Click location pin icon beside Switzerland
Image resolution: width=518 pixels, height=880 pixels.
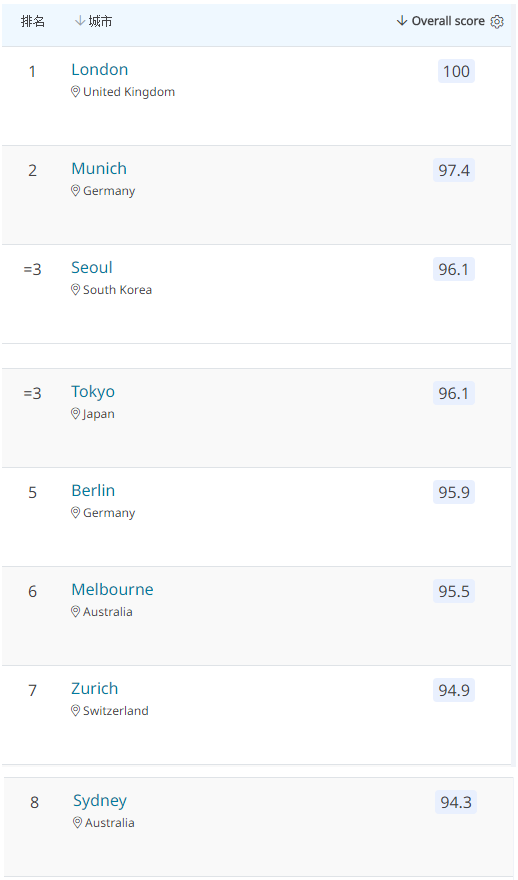75,711
